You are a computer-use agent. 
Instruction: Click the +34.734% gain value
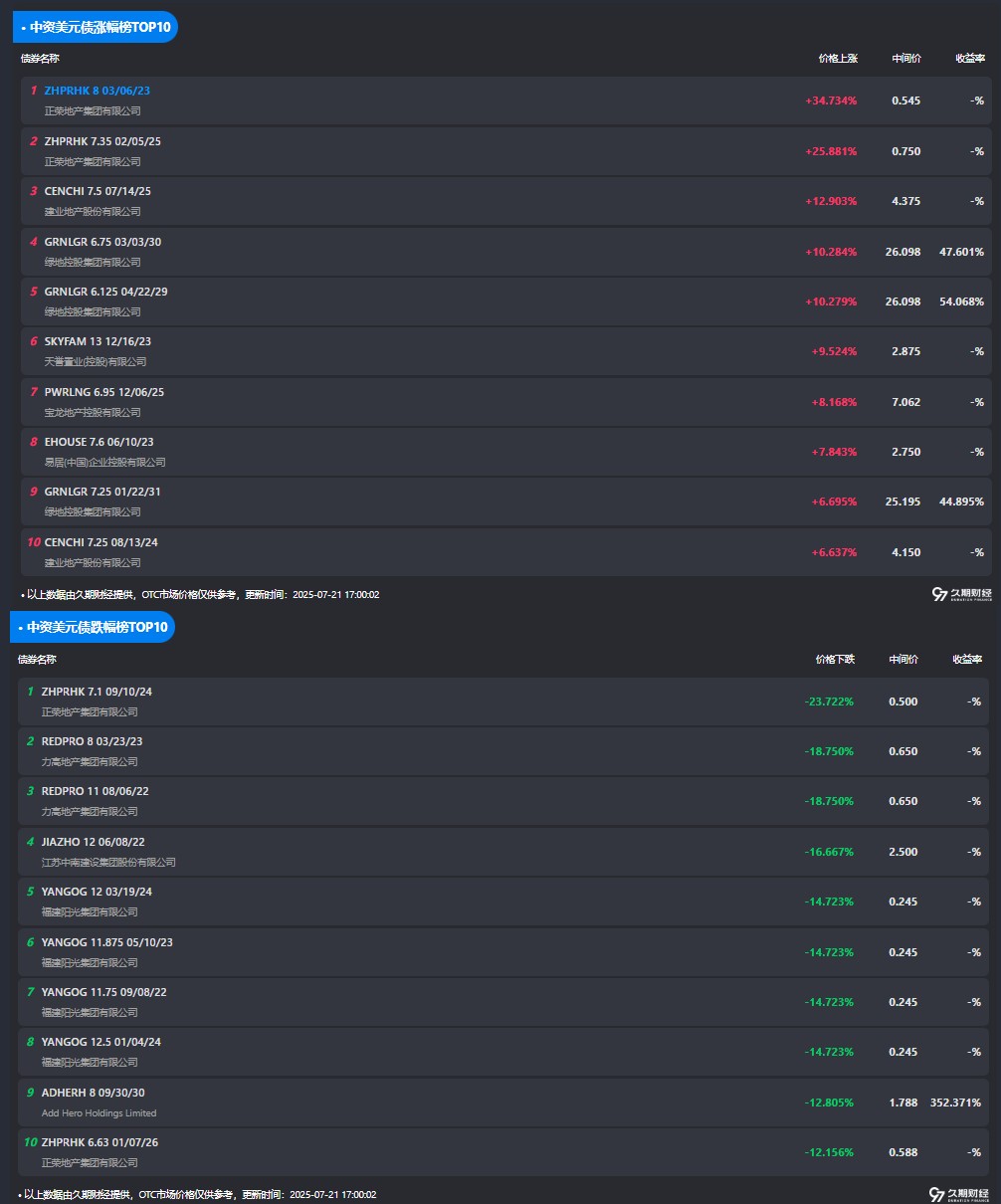point(831,100)
